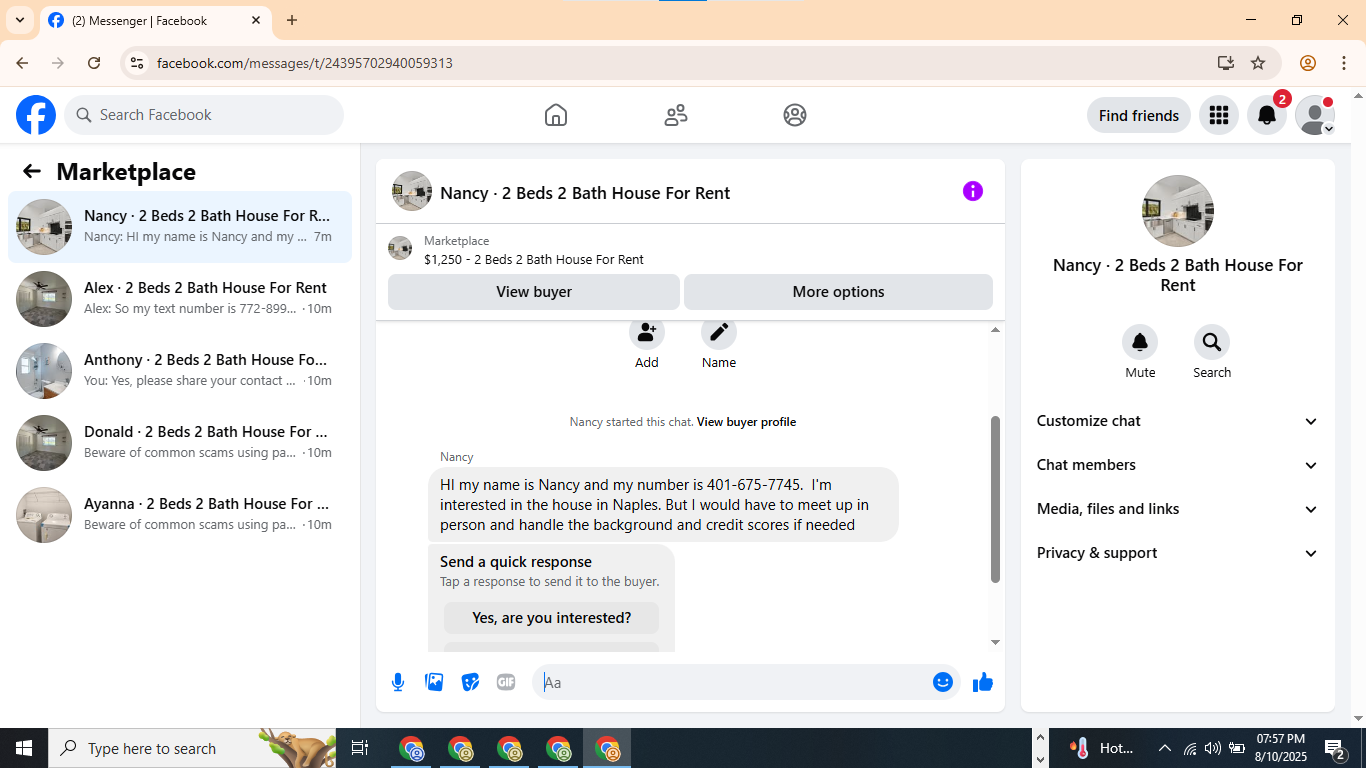Click the chat scroll up arrow
Image resolution: width=1366 pixels, height=768 pixels.
click(995, 330)
